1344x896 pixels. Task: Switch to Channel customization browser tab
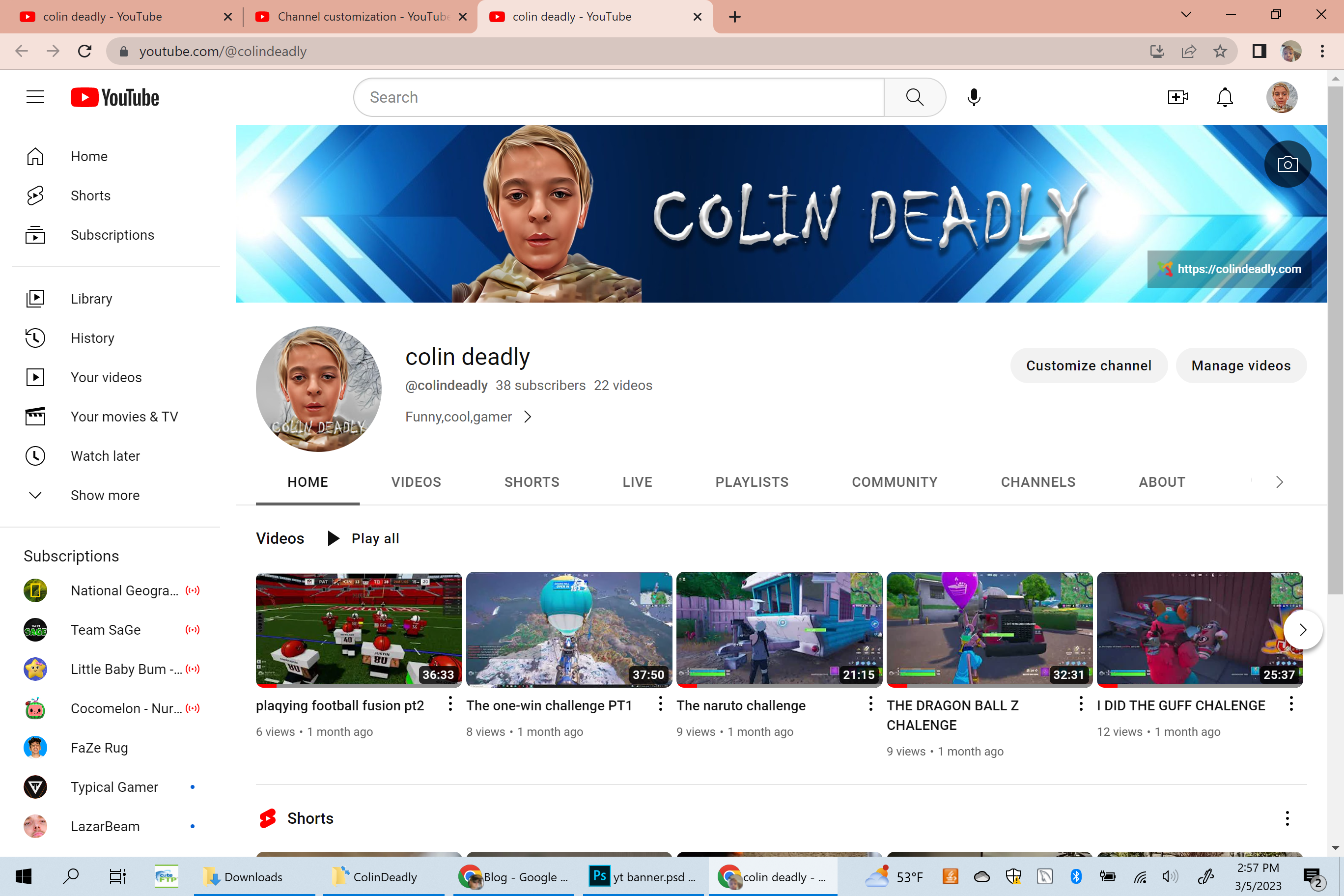point(360,17)
